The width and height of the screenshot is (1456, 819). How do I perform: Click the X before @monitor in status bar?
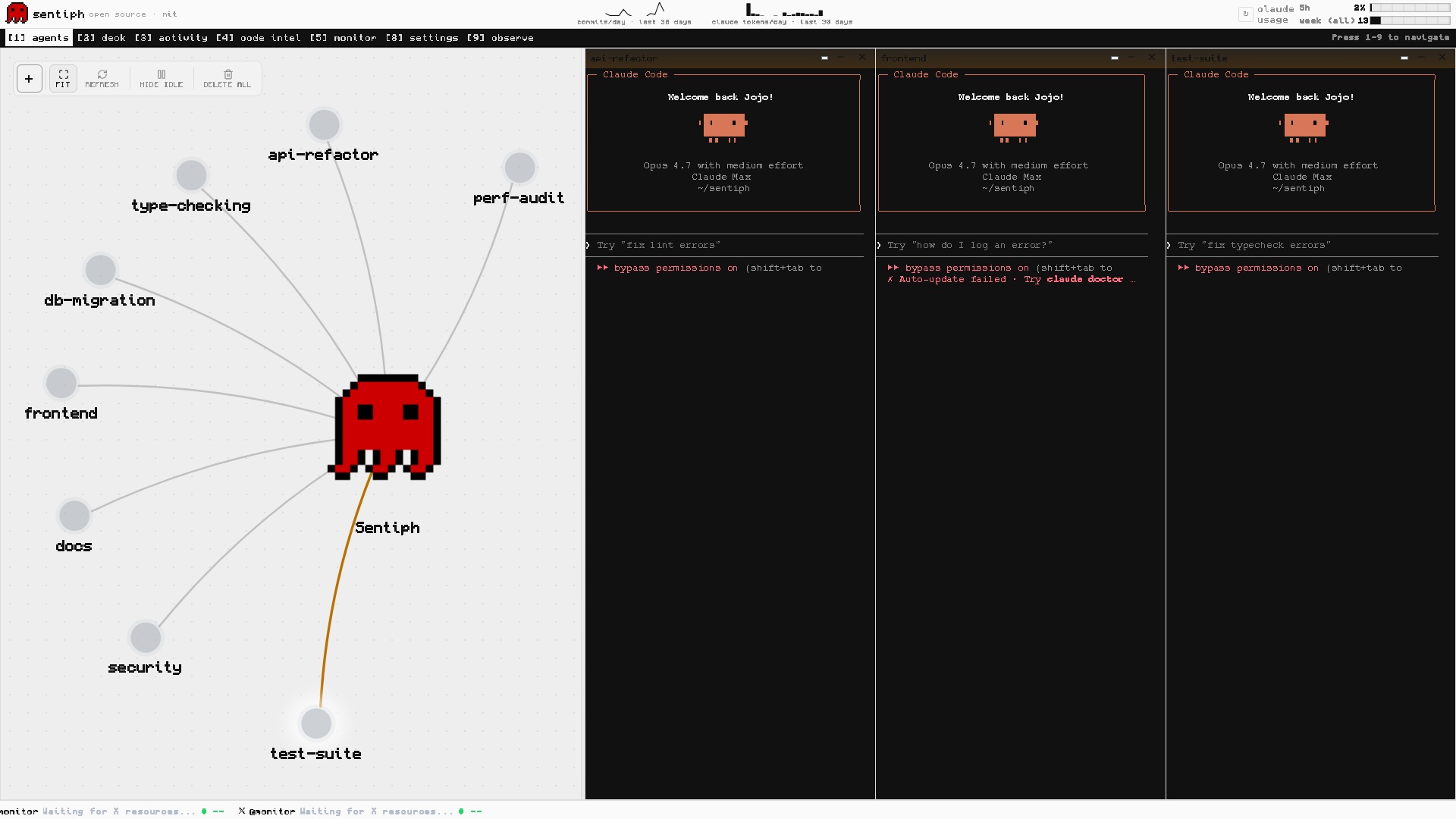pos(242,811)
